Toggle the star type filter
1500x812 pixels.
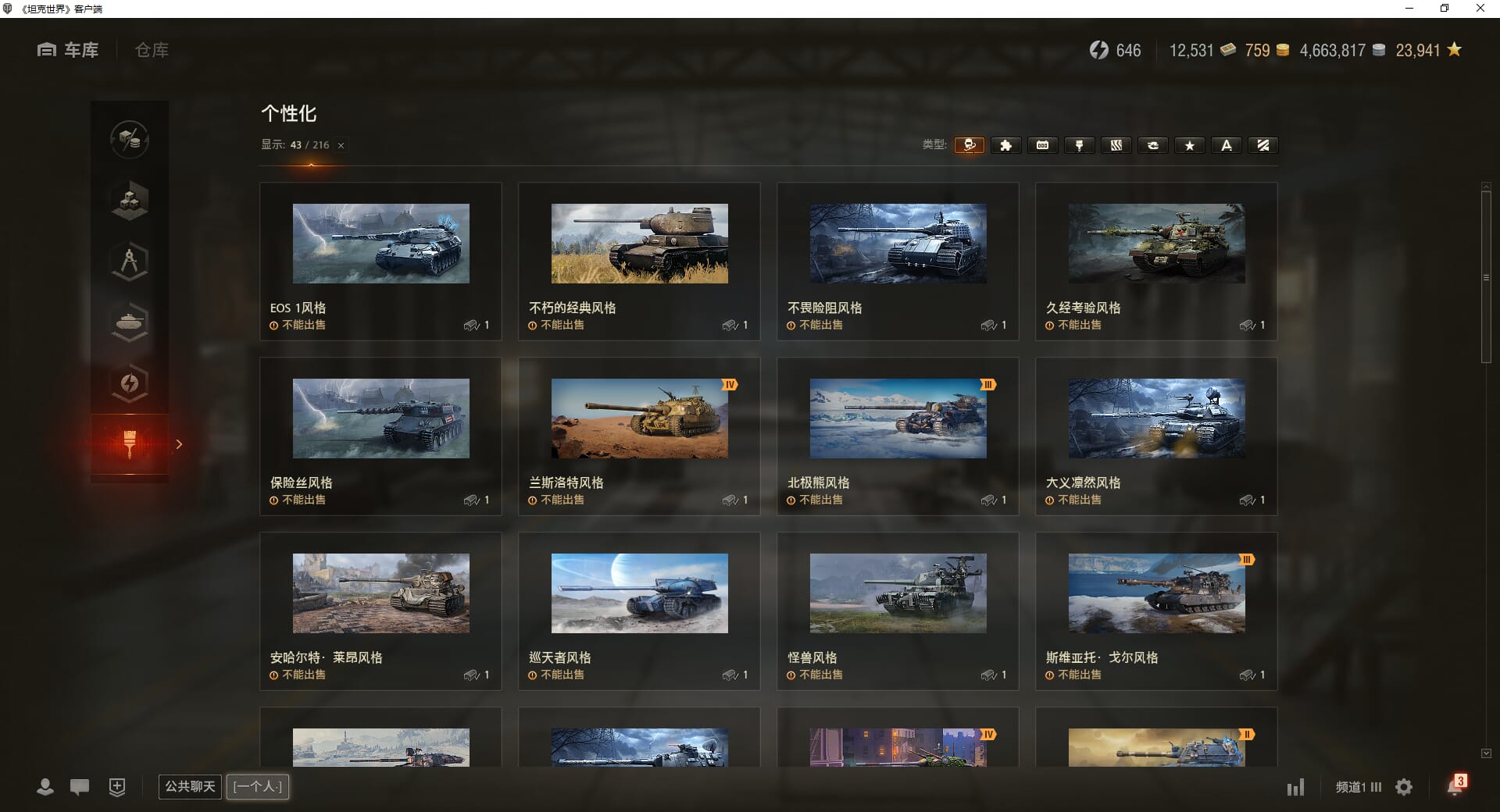tap(1189, 145)
